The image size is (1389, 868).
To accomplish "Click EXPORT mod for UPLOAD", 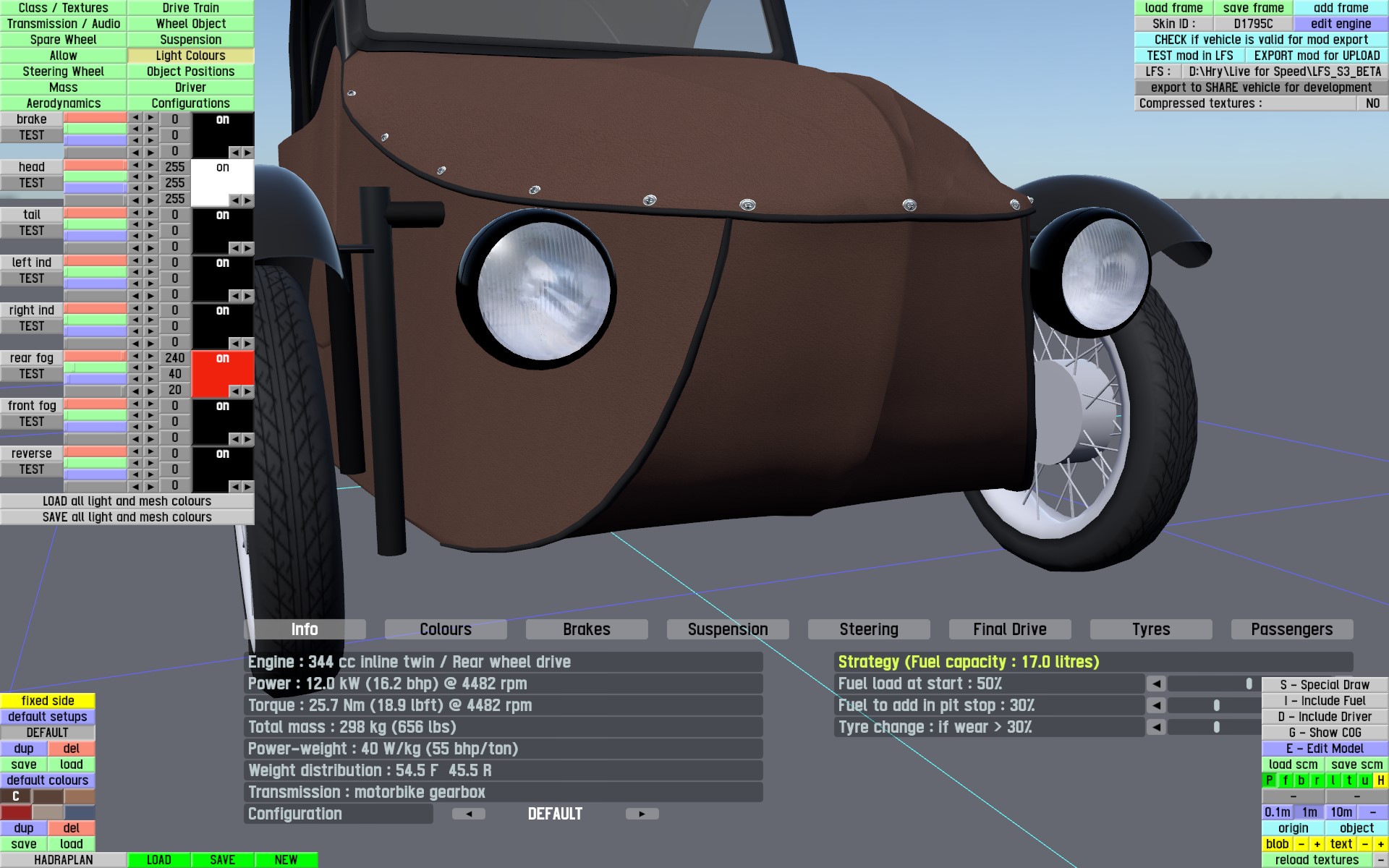I will (1317, 56).
